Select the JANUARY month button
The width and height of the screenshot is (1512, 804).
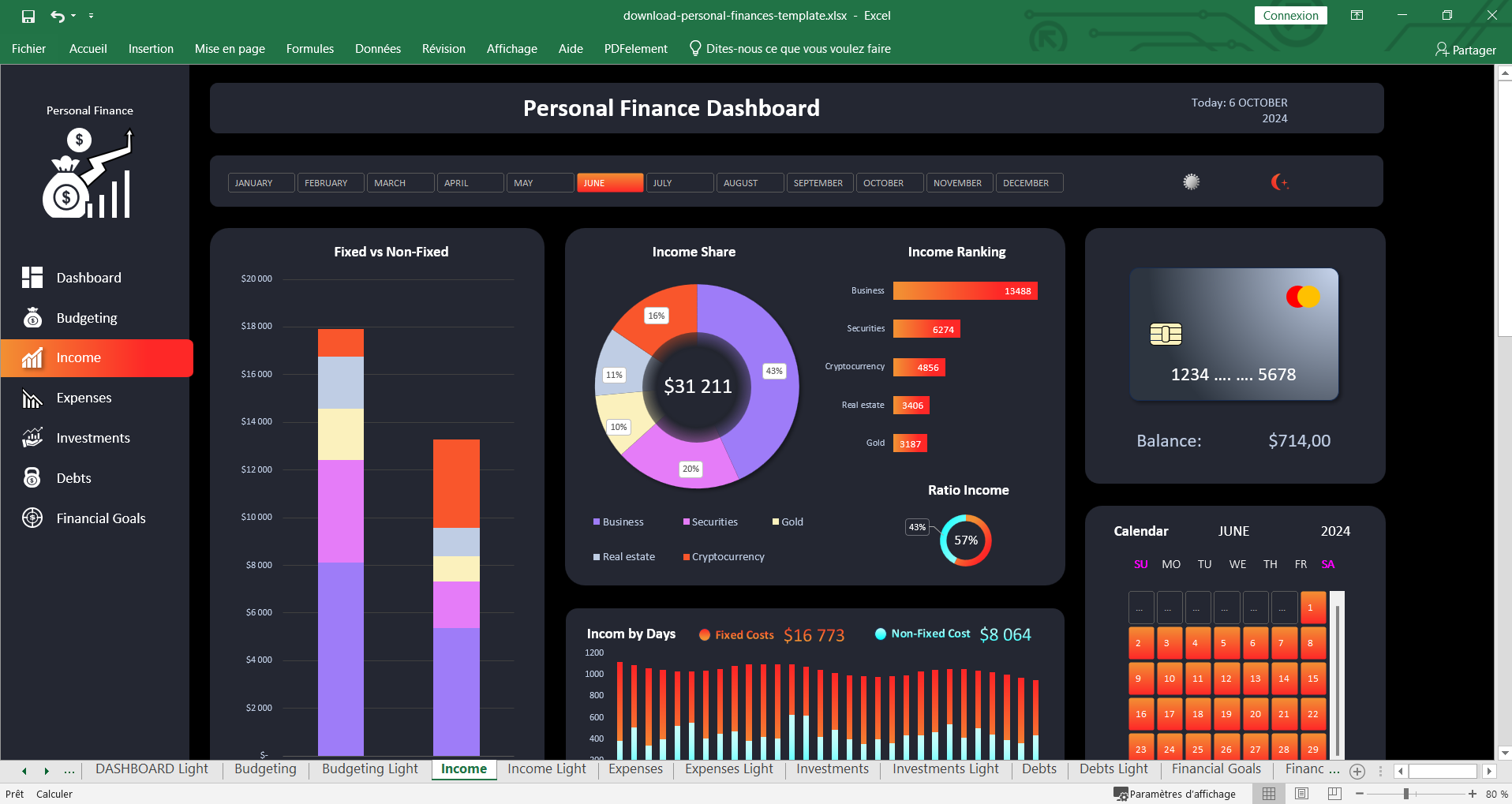coord(261,183)
